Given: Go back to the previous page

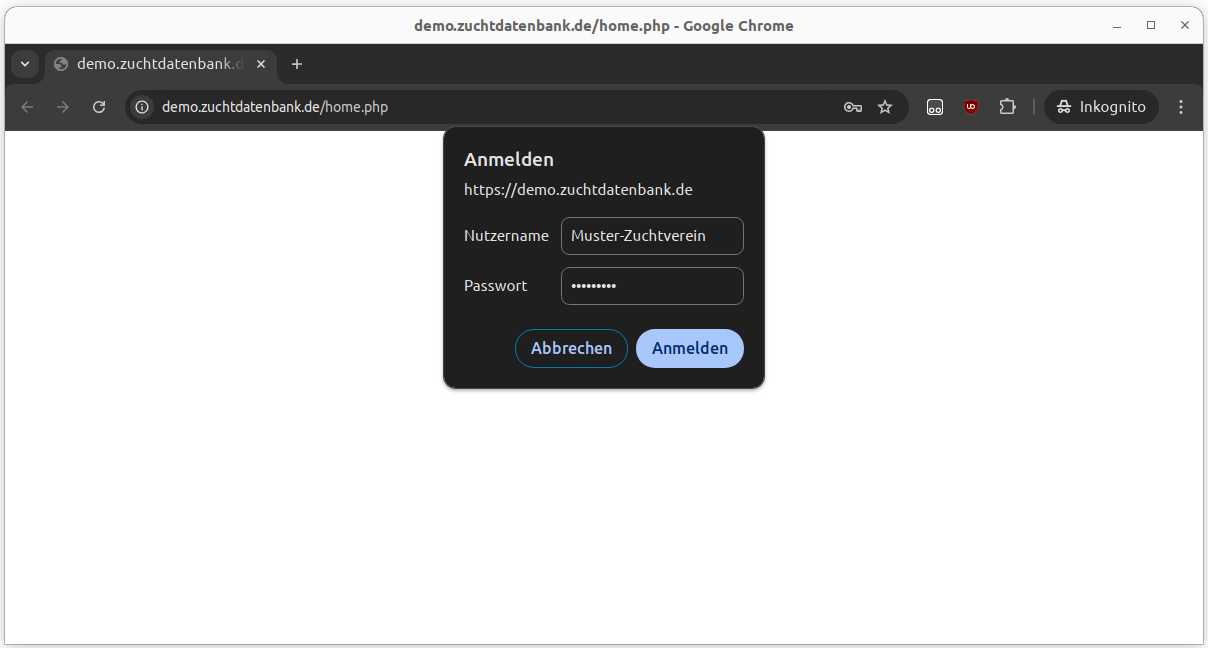Looking at the screenshot, I should [27, 107].
